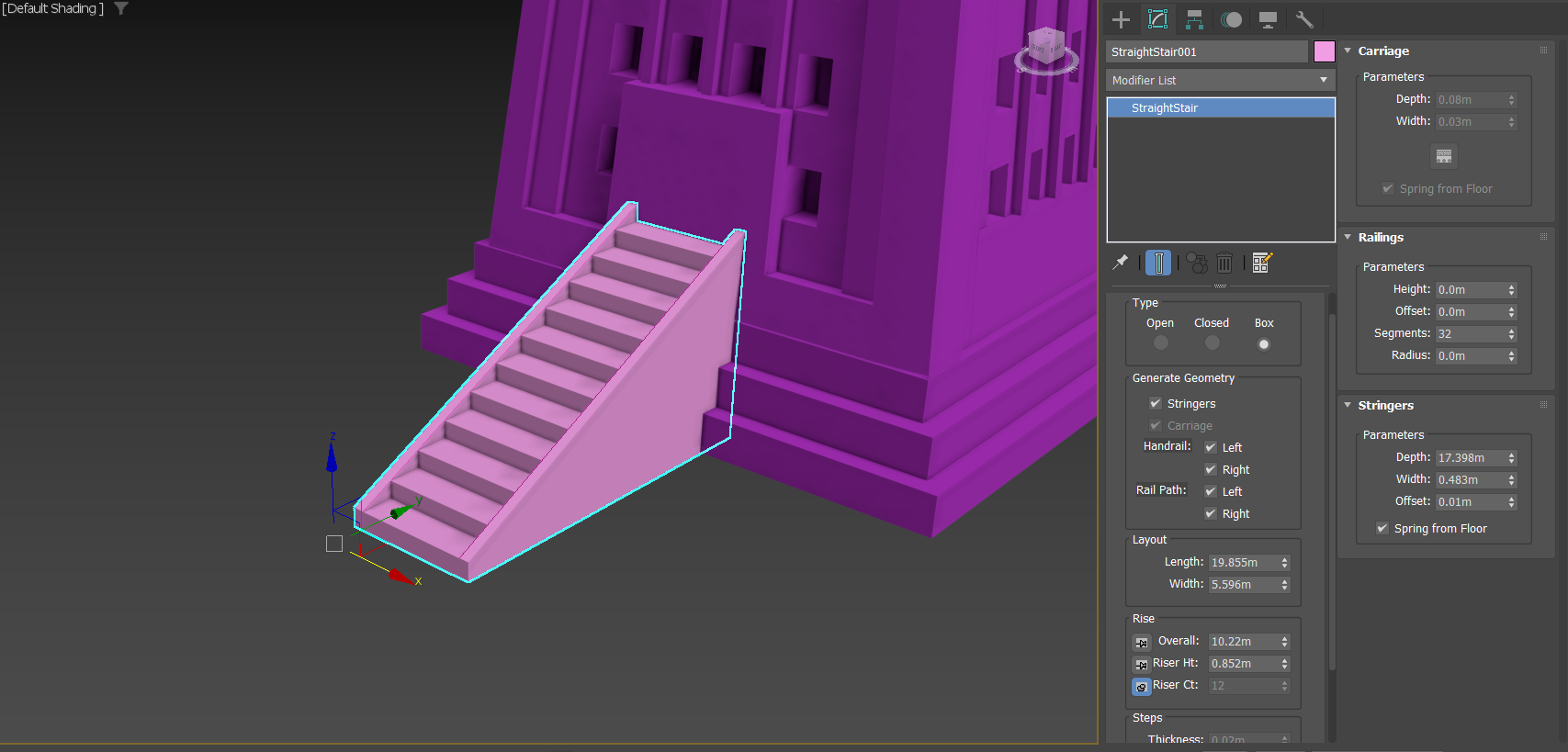Click the Default Shading viewport label
Viewport: 1568px width, 752px height.
(x=52, y=8)
